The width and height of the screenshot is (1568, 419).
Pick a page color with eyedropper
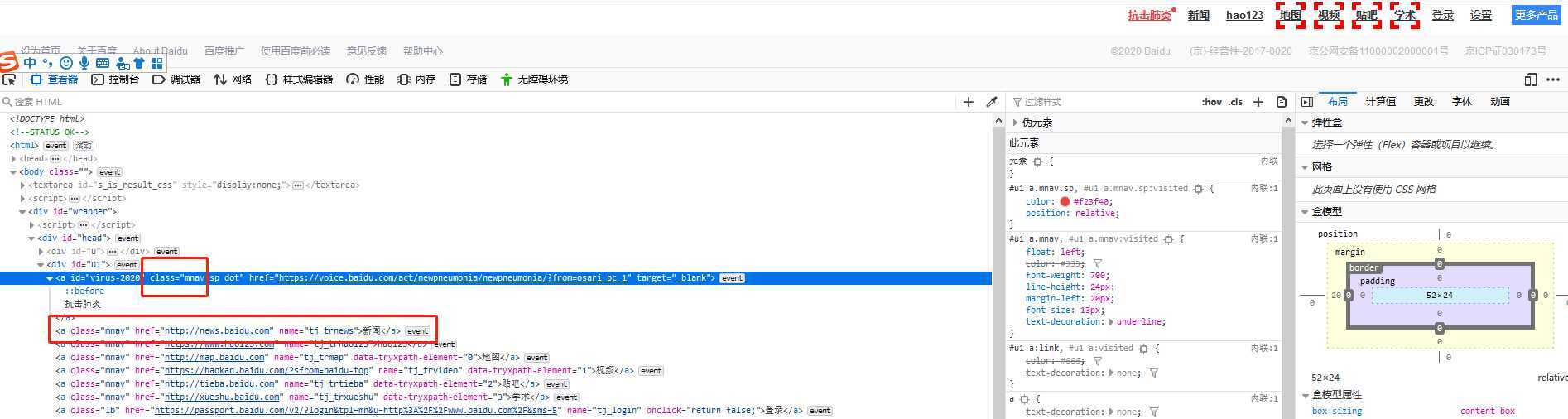[991, 102]
